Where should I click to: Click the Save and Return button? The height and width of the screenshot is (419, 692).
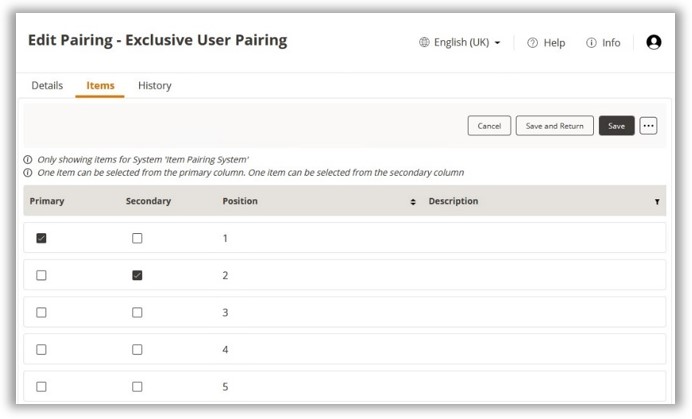coord(554,126)
